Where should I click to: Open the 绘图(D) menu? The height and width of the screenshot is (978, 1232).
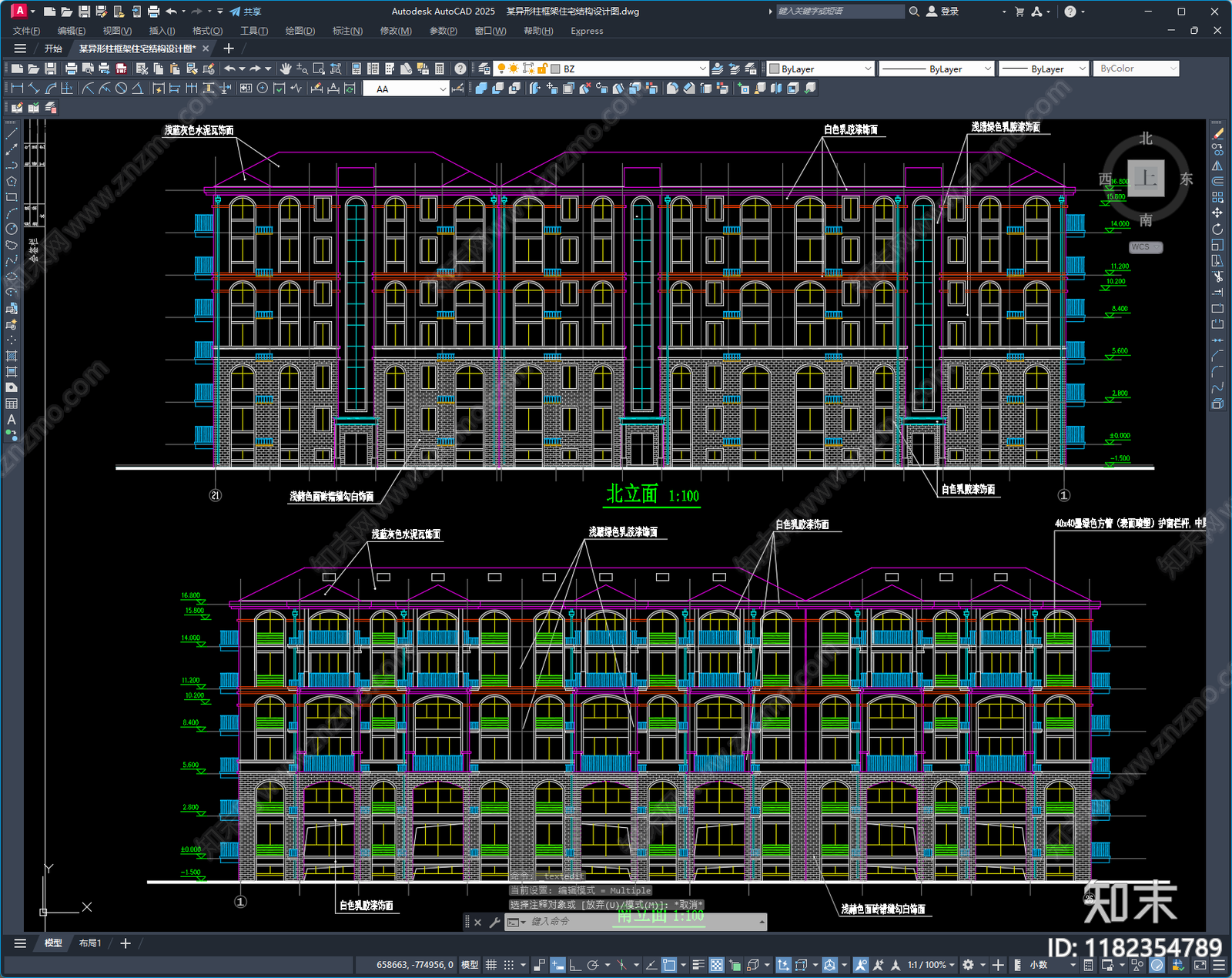(x=300, y=31)
